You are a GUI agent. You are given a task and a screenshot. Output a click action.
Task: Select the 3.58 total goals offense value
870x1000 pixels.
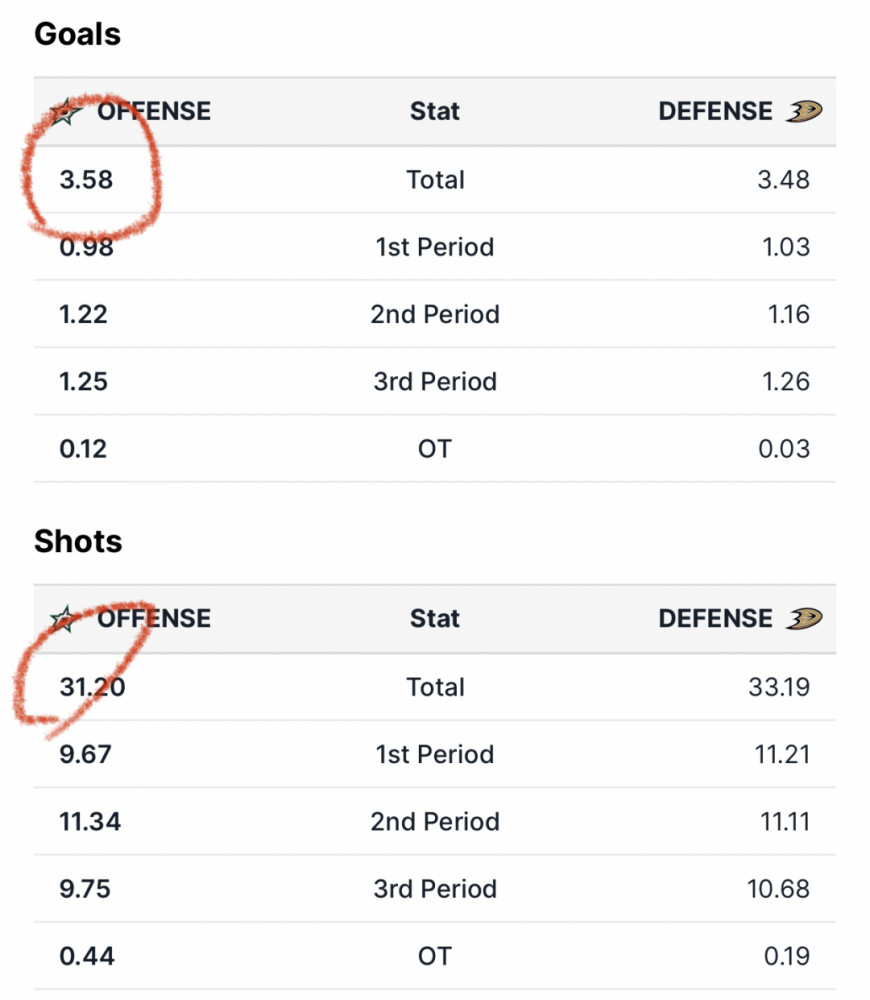tap(86, 180)
